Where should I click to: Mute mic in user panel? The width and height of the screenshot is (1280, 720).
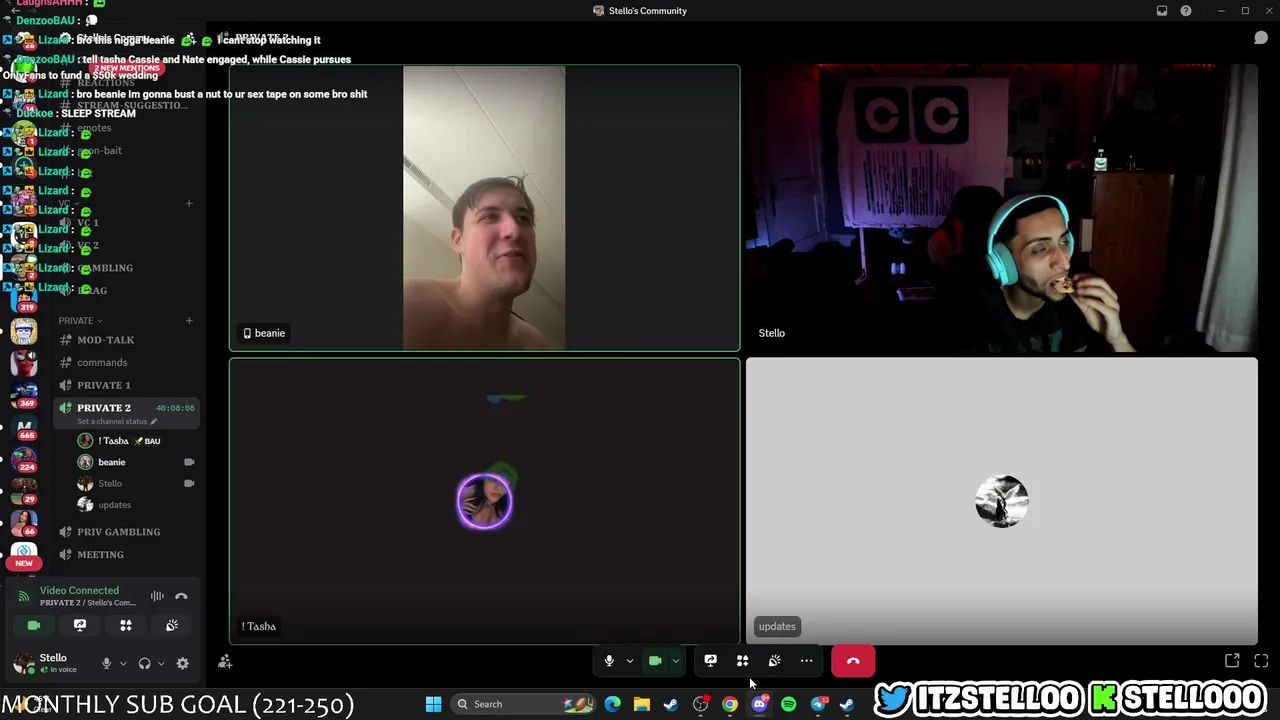[106, 663]
